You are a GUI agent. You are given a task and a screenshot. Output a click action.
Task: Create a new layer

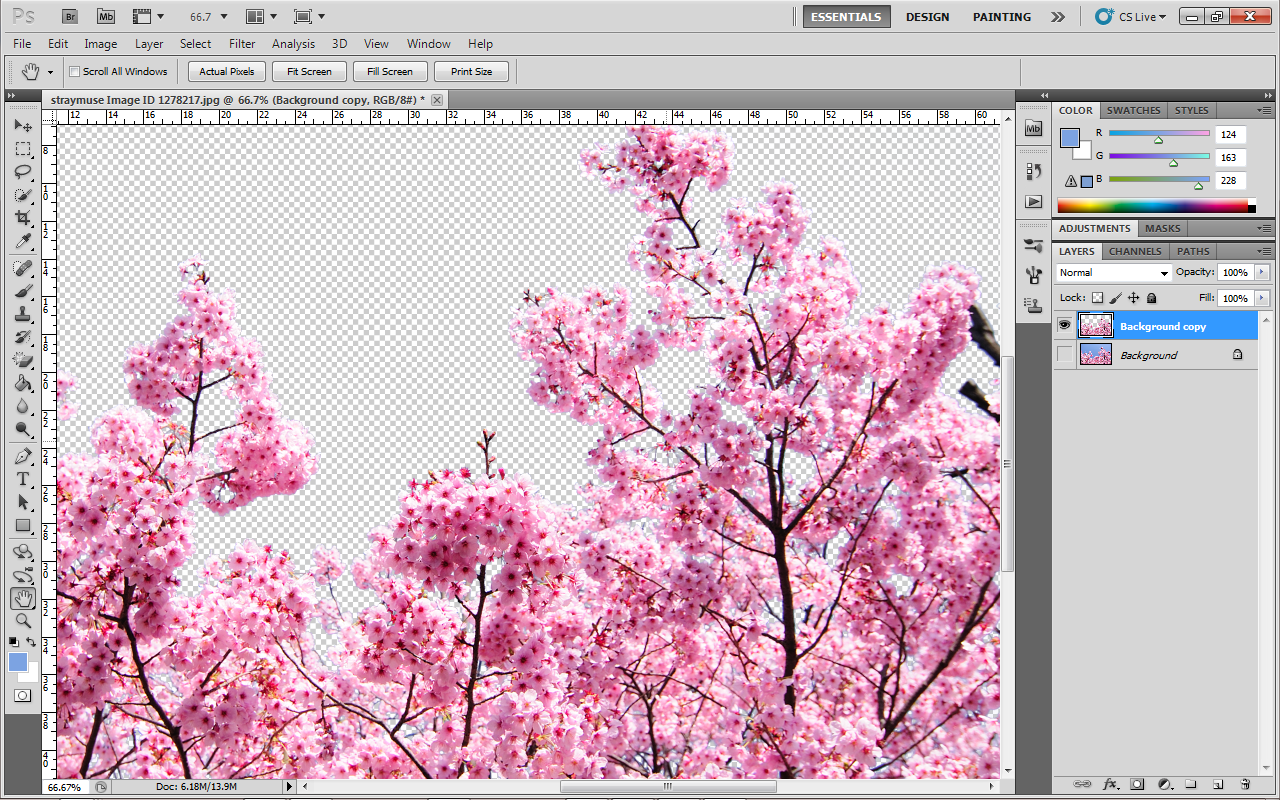click(1217, 784)
